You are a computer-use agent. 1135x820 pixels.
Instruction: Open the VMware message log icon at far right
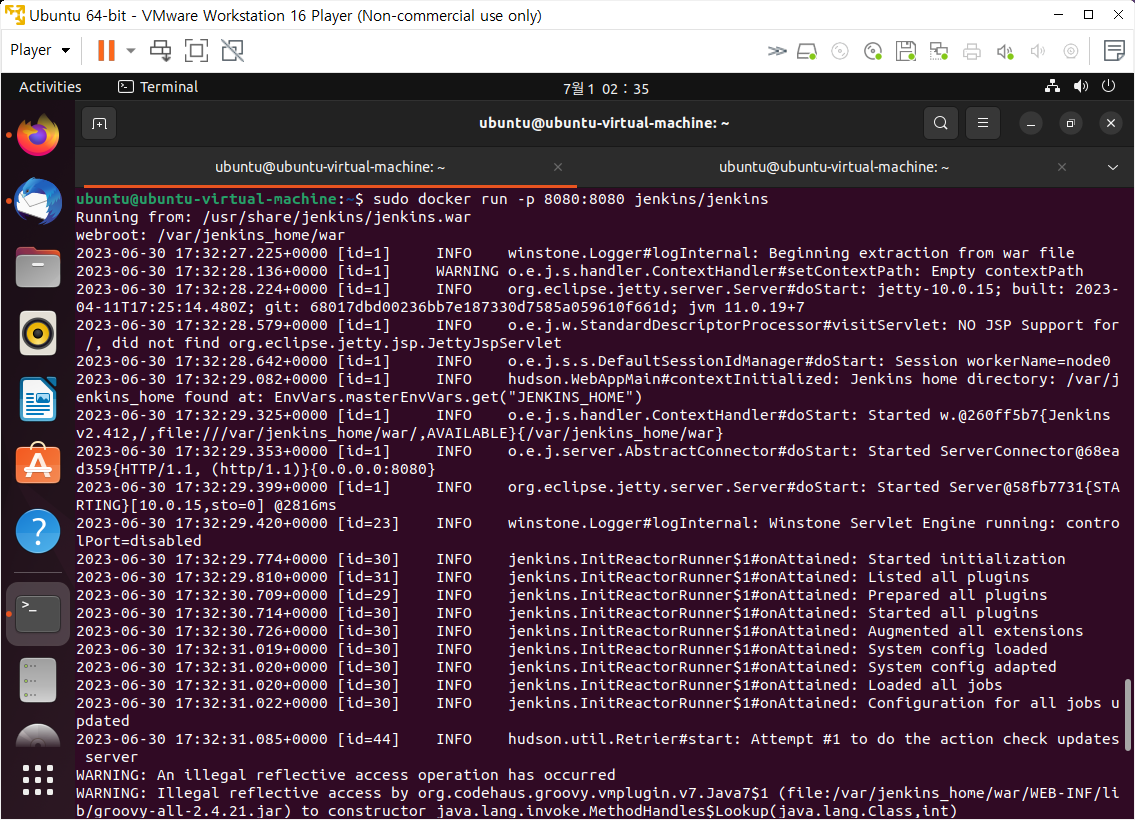1113,51
